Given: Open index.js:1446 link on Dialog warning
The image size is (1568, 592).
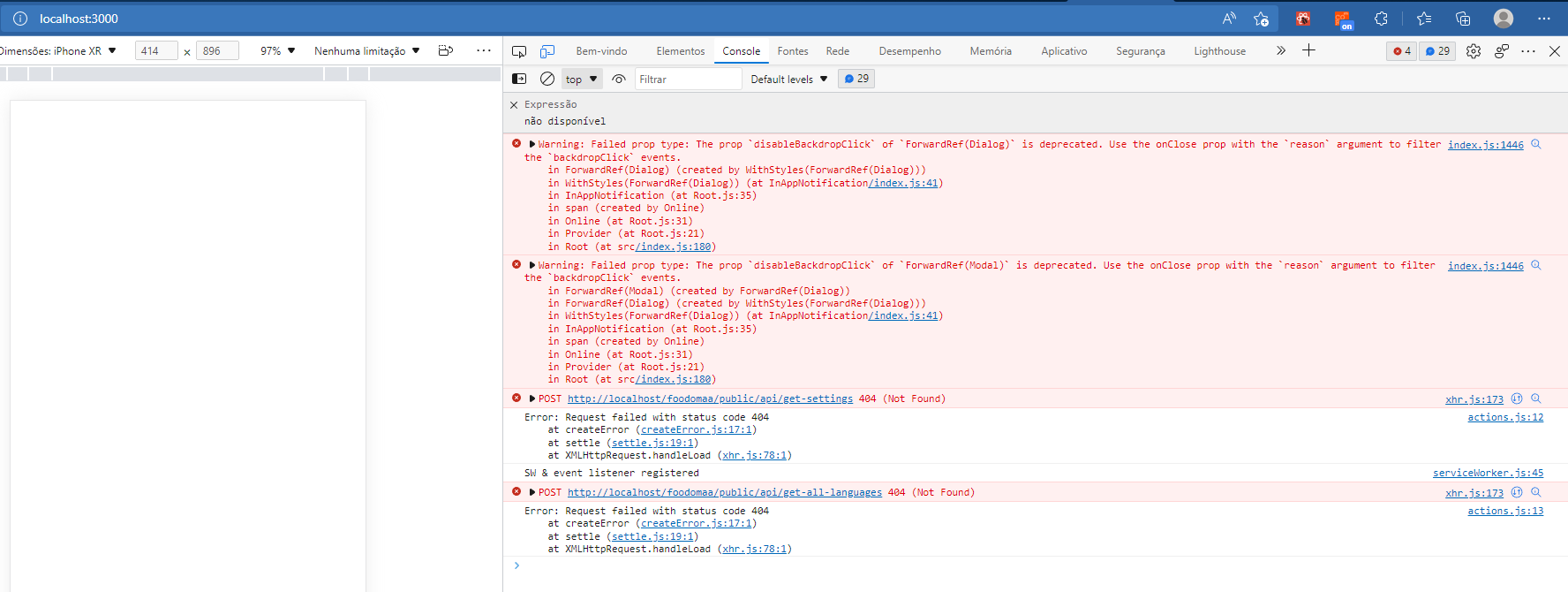Looking at the screenshot, I should tap(1486, 145).
